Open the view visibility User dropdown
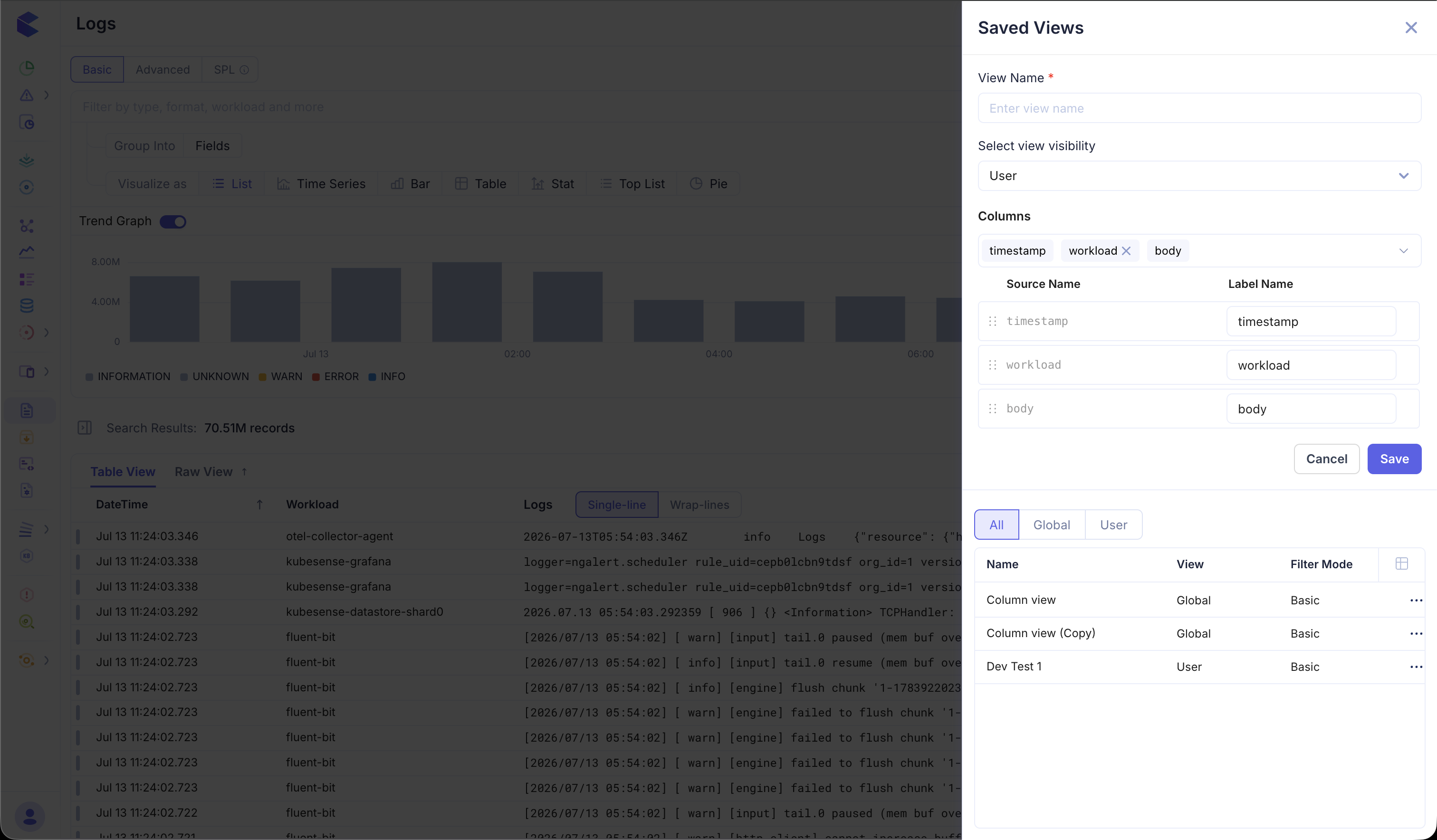Screen dimensions: 1437x840 click(x=1199, y=176)
